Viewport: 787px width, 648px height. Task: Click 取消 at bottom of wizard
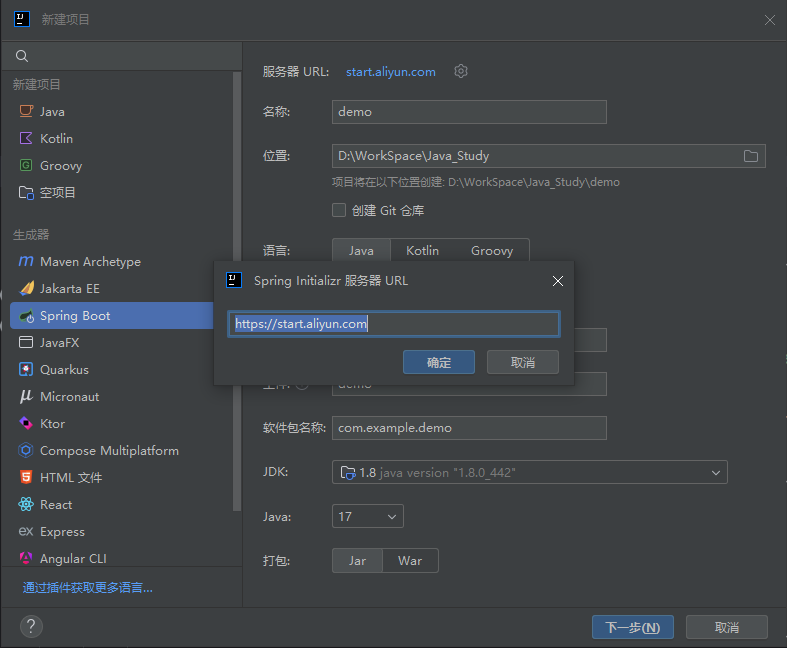[726, 627]
